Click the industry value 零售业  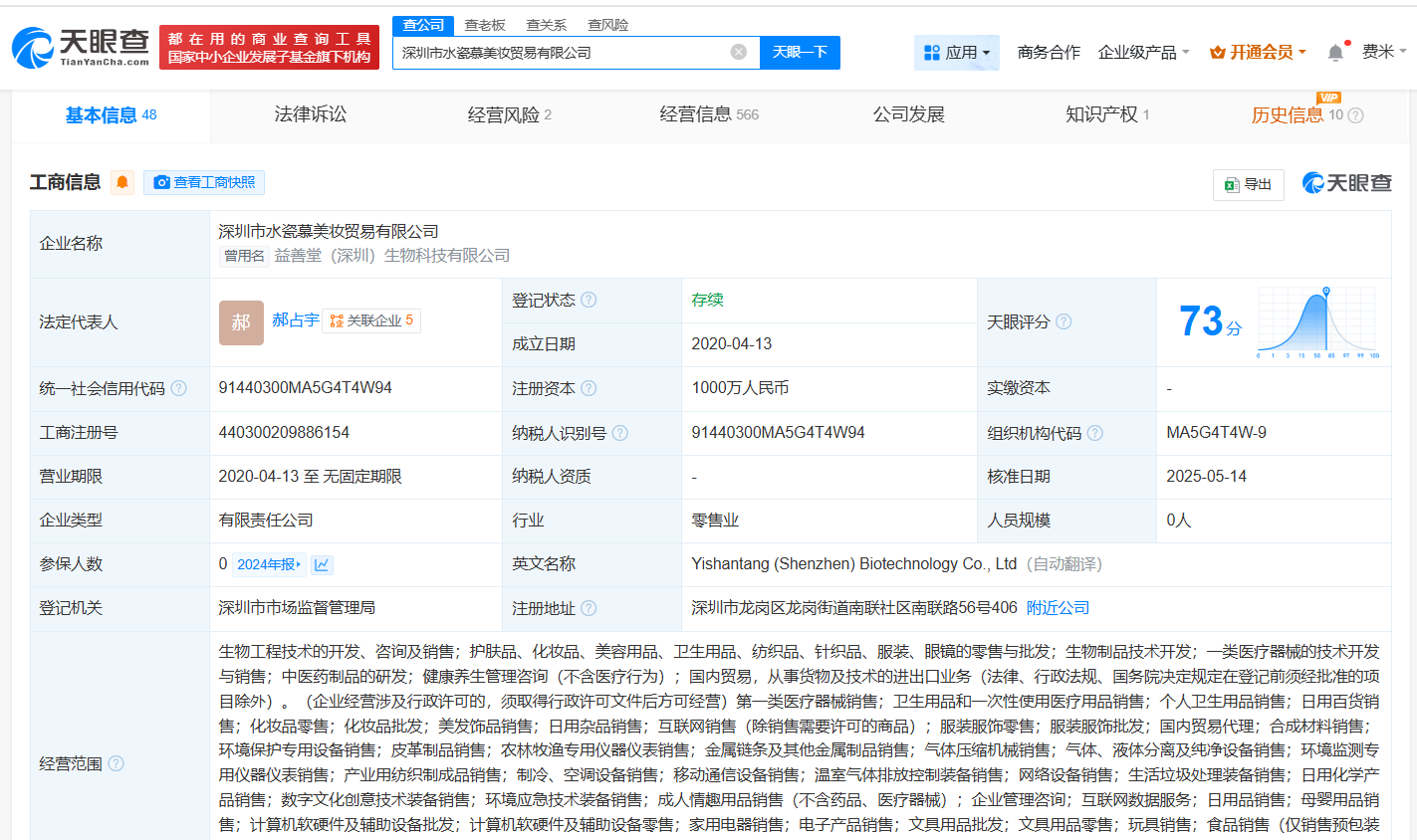(715, 521)
